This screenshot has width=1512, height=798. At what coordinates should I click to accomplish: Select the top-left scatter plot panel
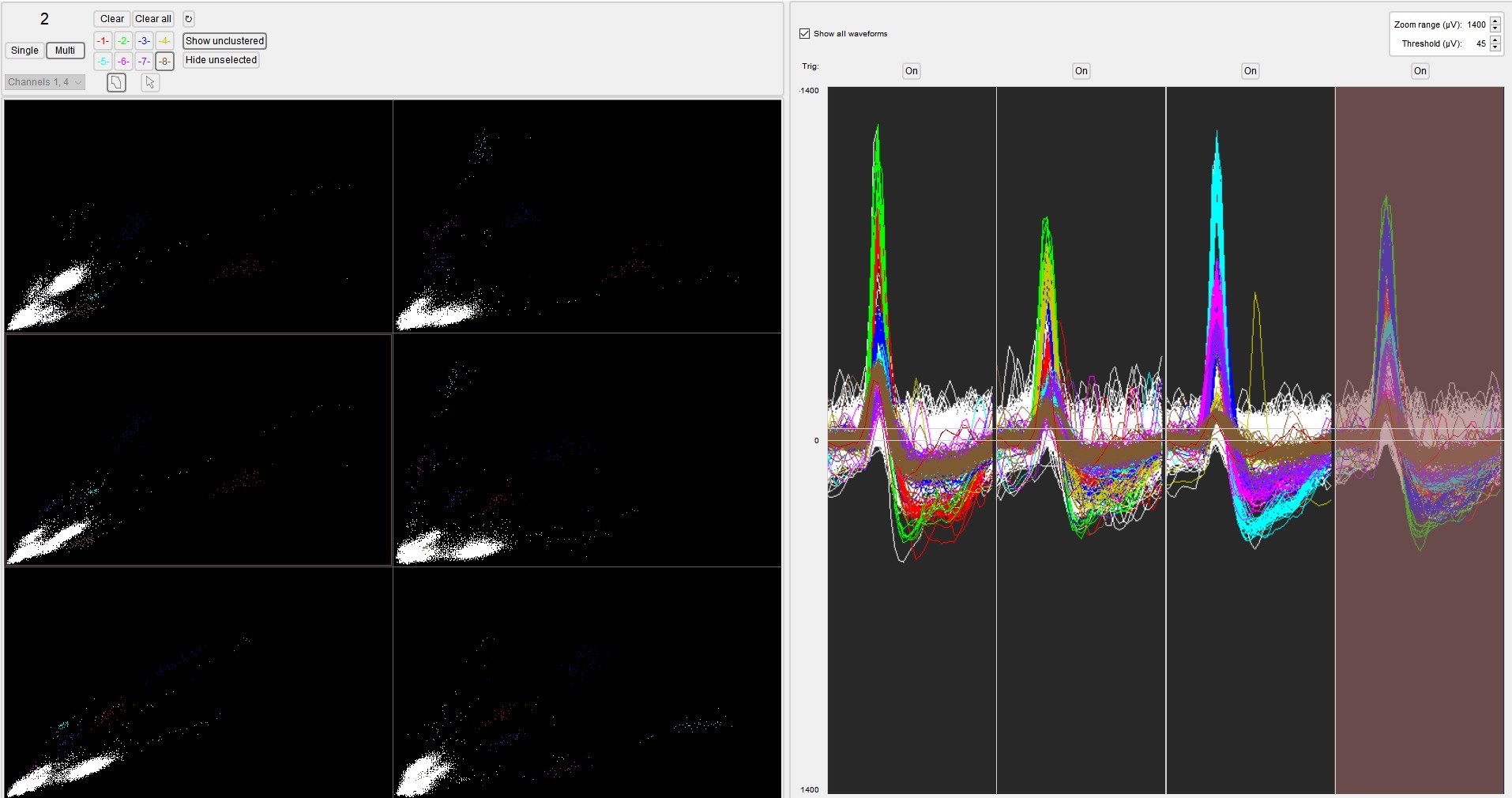(x=198, y=216)
